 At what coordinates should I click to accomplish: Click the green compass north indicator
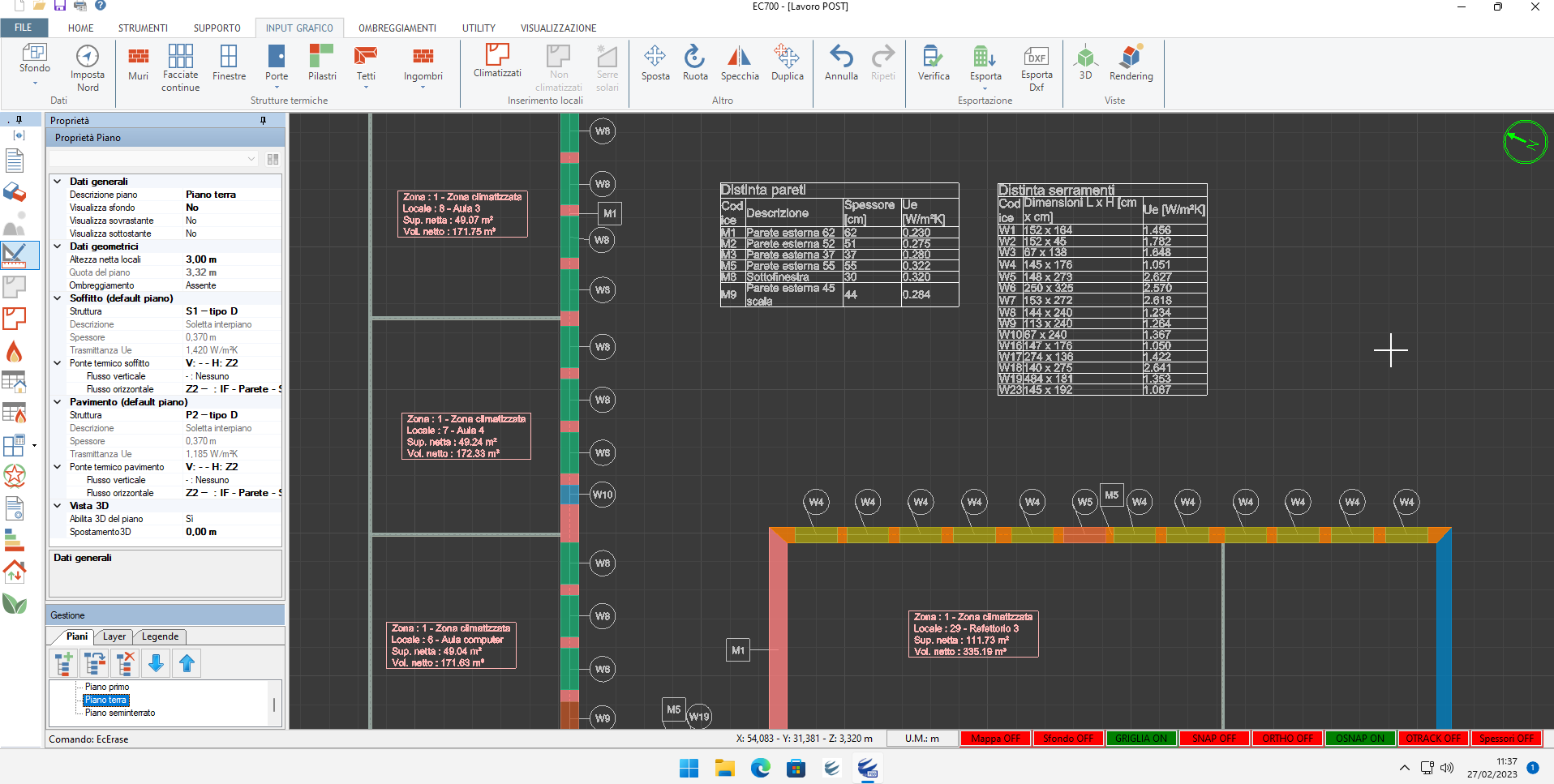tap(1525, 142)
